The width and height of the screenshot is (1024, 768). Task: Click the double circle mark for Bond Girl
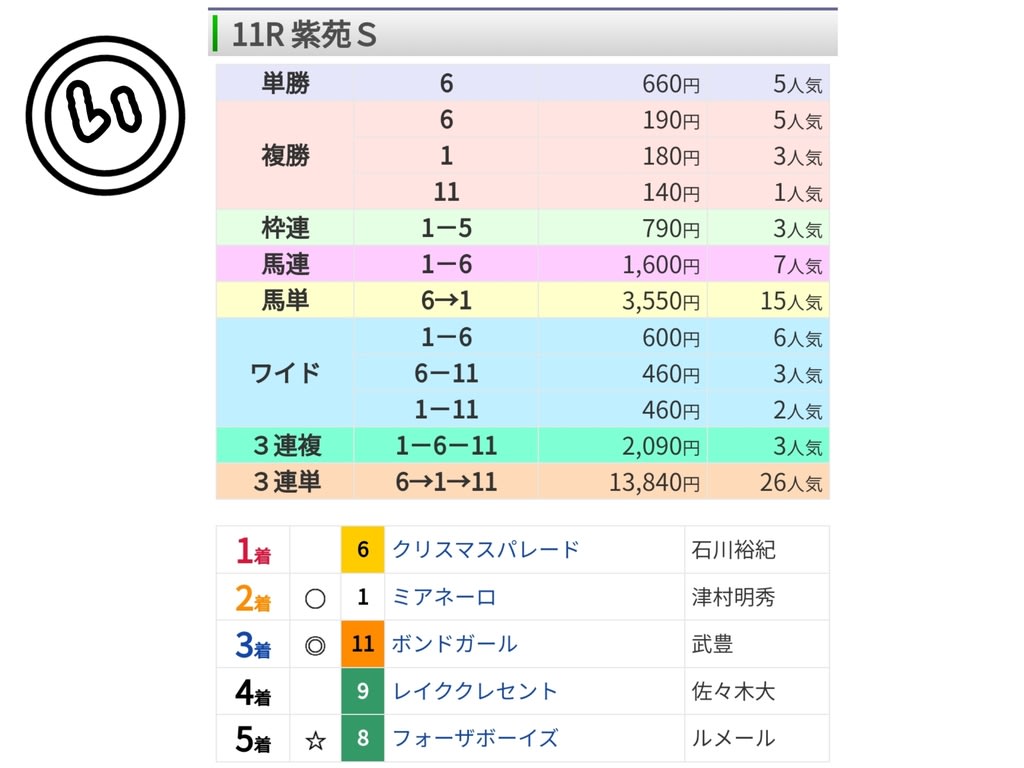315,645
